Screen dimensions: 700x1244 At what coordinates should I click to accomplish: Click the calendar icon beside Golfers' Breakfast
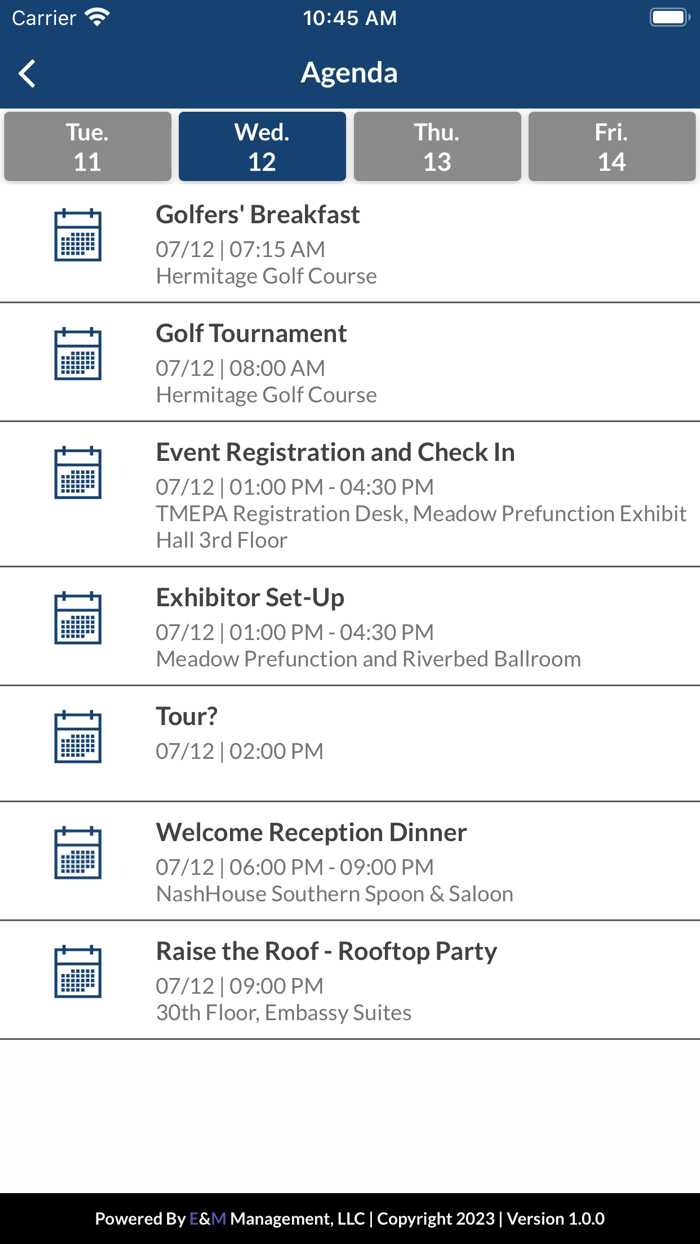78,235
